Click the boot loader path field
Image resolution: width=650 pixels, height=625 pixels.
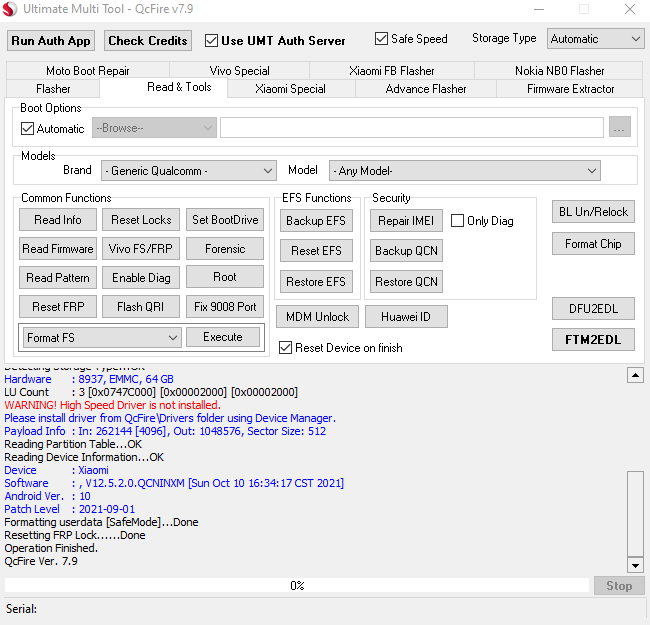click(412, 127)
